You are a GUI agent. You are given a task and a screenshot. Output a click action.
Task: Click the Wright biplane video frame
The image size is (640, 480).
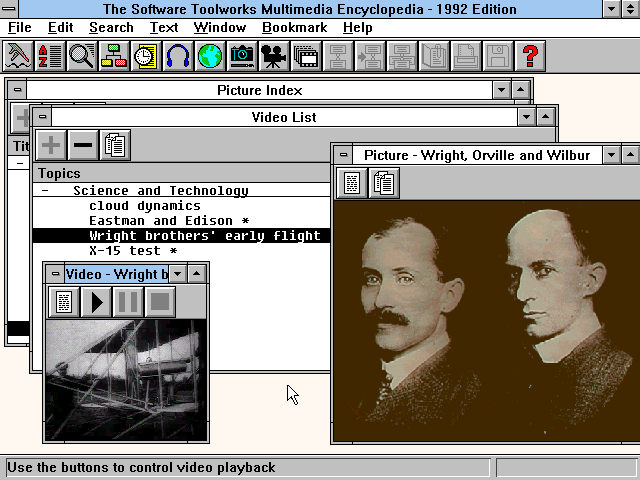pyautogui.click(x=126, y=380)
